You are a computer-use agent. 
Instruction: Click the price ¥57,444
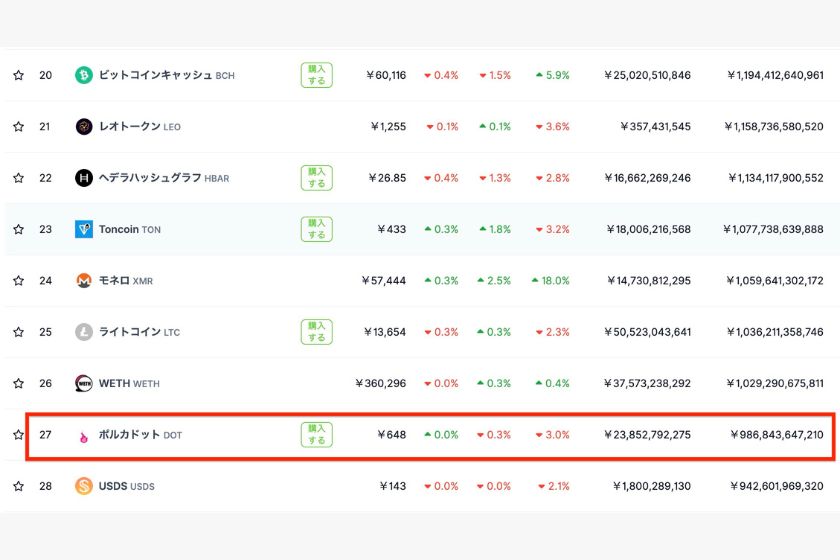pos(384,281)
